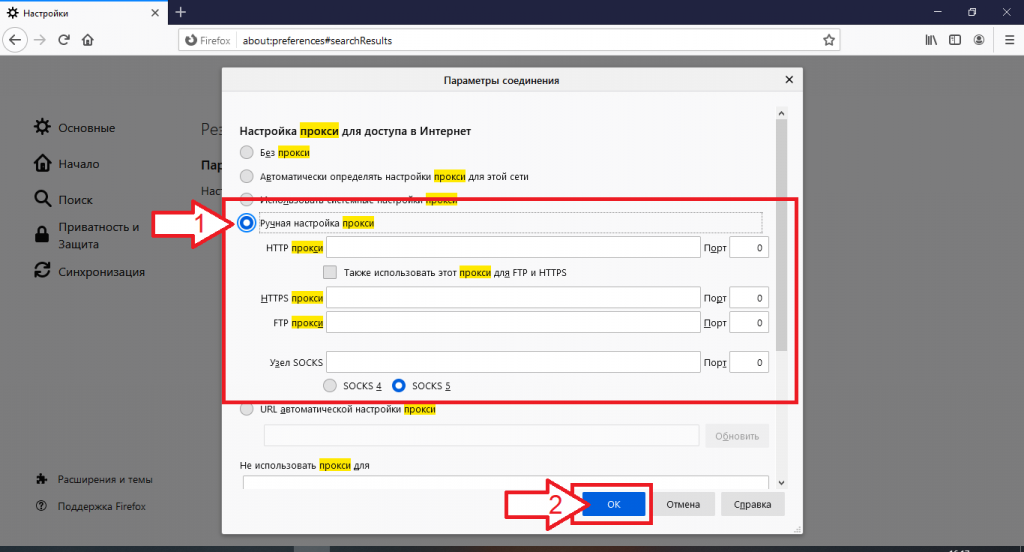Open a new tab with plus icon
This screenshot has width=1024, height=552.
point(181,12)
